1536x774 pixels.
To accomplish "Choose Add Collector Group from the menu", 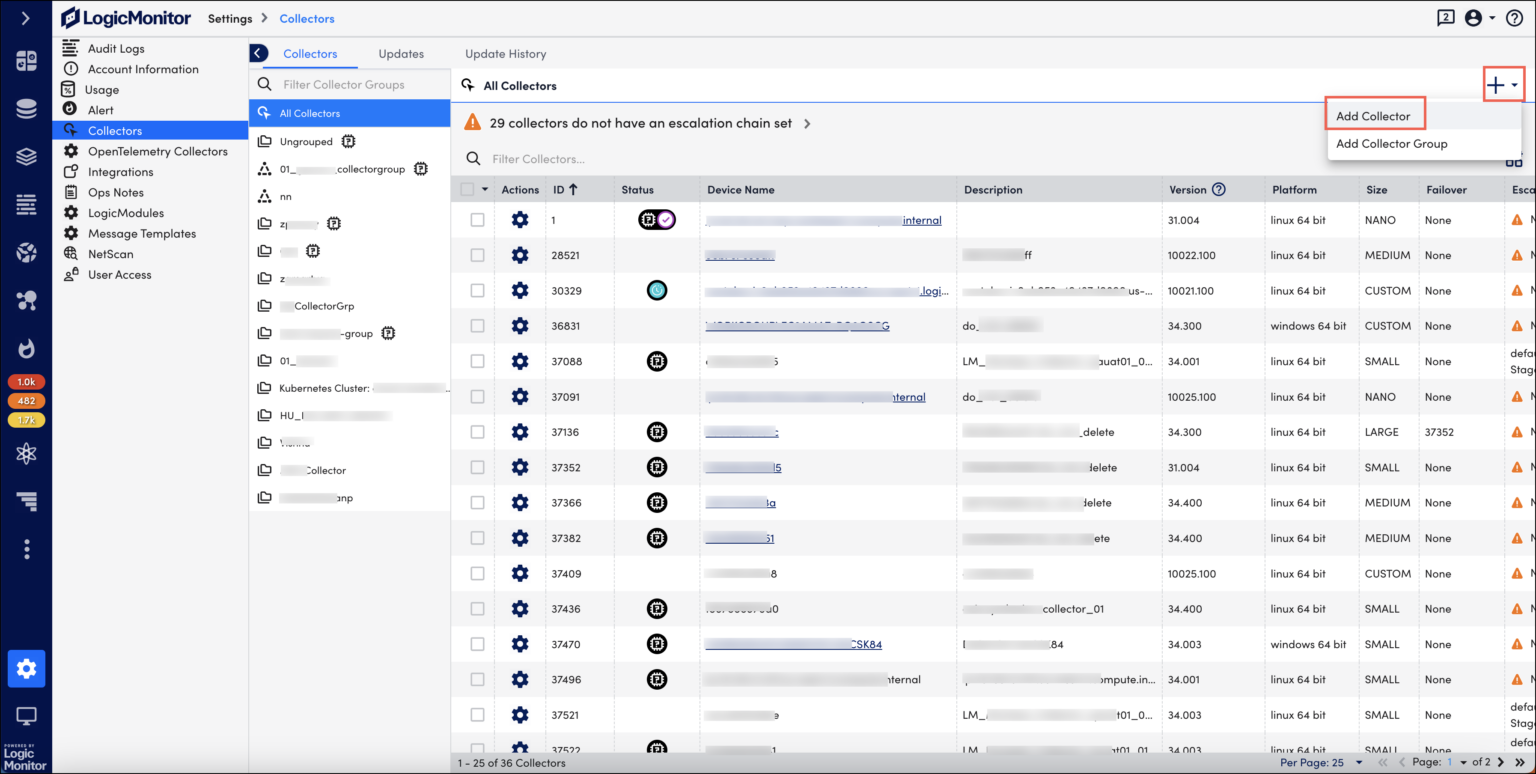I will 1391,143.
